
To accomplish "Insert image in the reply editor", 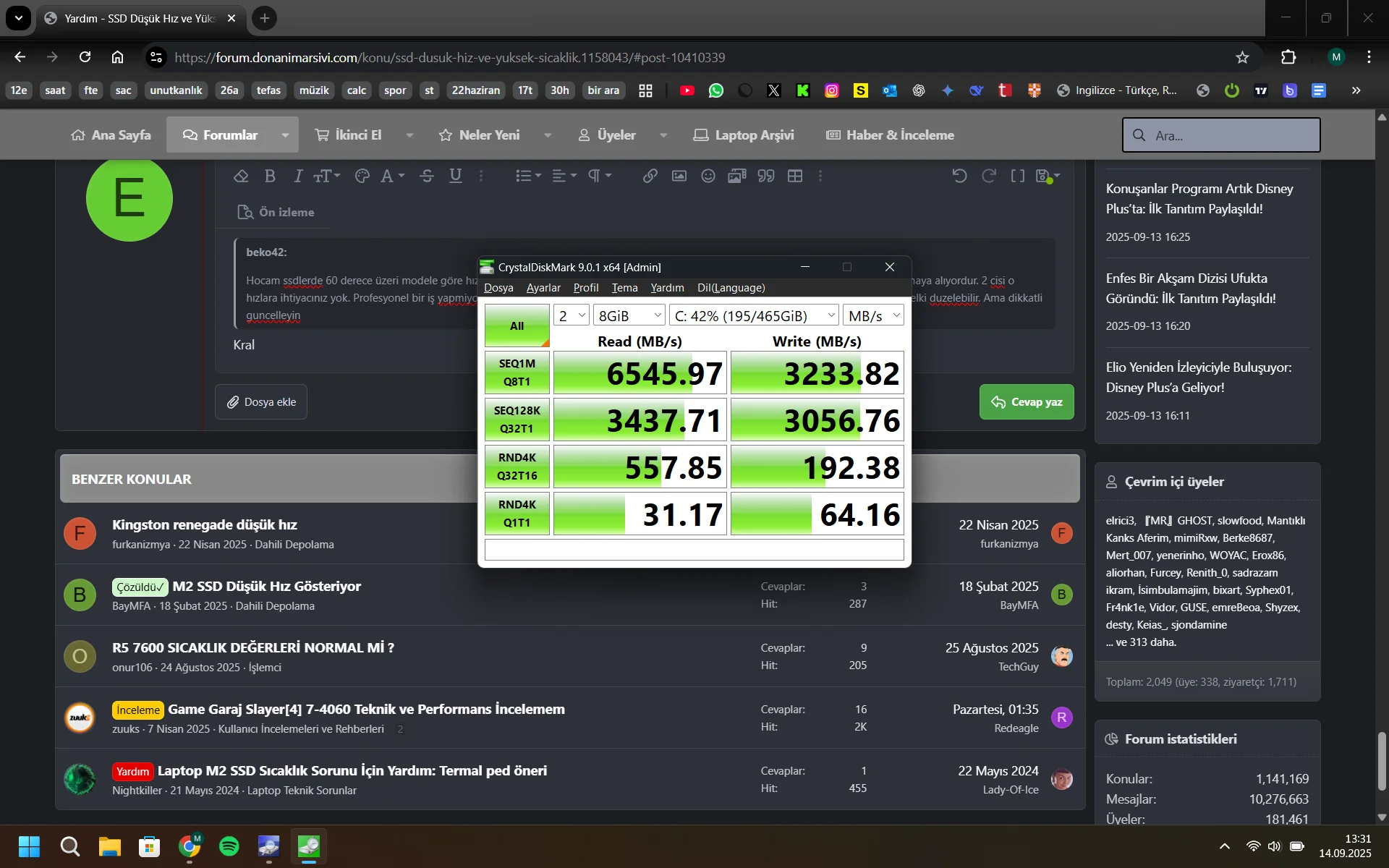I will [679, 176].
